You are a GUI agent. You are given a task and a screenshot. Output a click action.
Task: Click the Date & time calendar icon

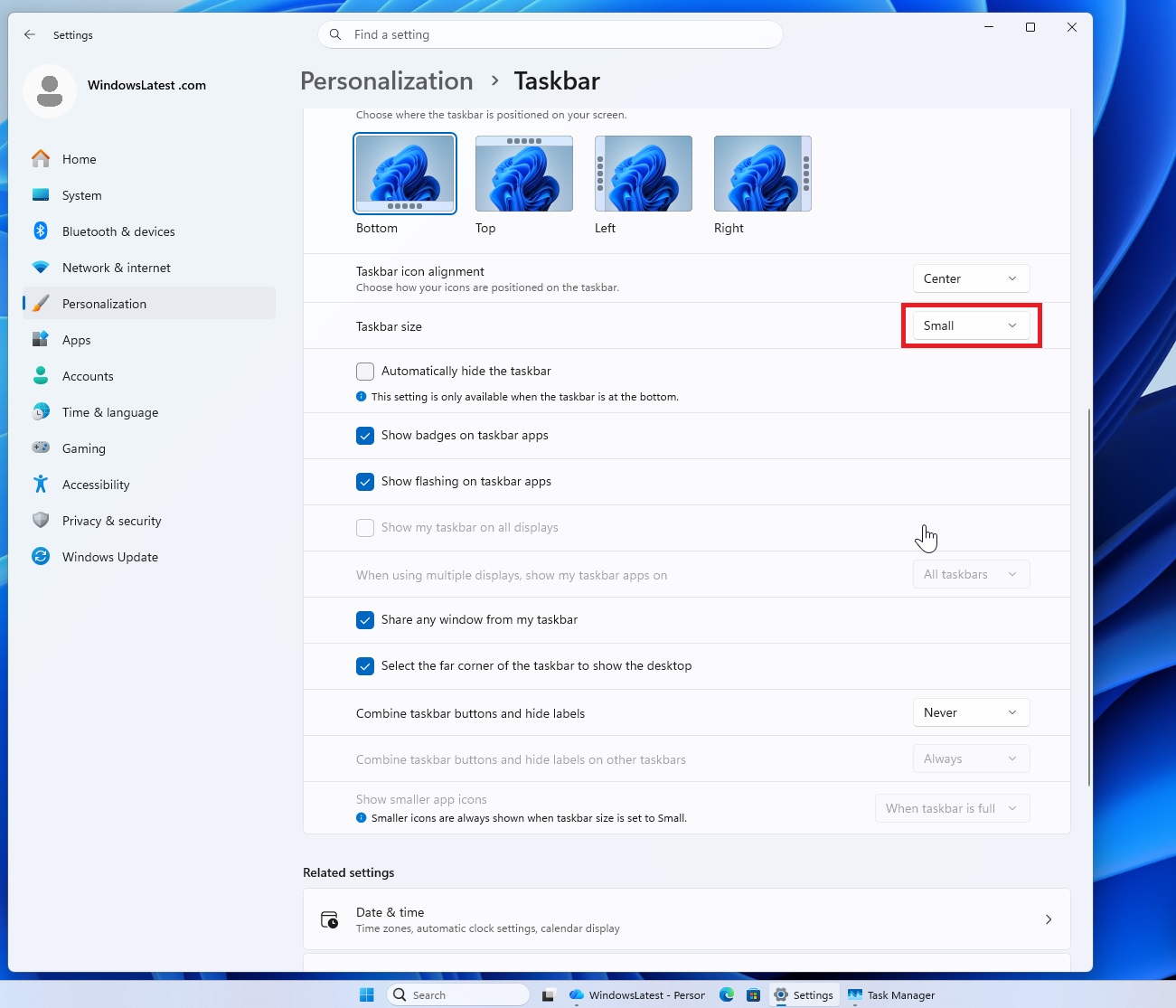[330, 920]
